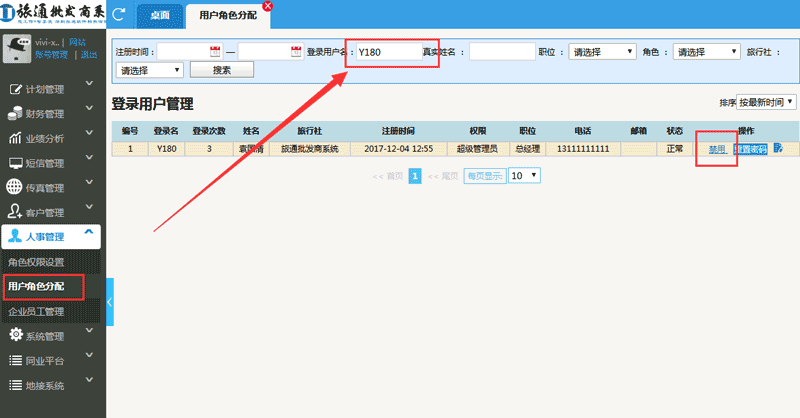Viewport: 800px width, 418px height.
Task: Click the 搜索 search button
Action: point(221,70)
